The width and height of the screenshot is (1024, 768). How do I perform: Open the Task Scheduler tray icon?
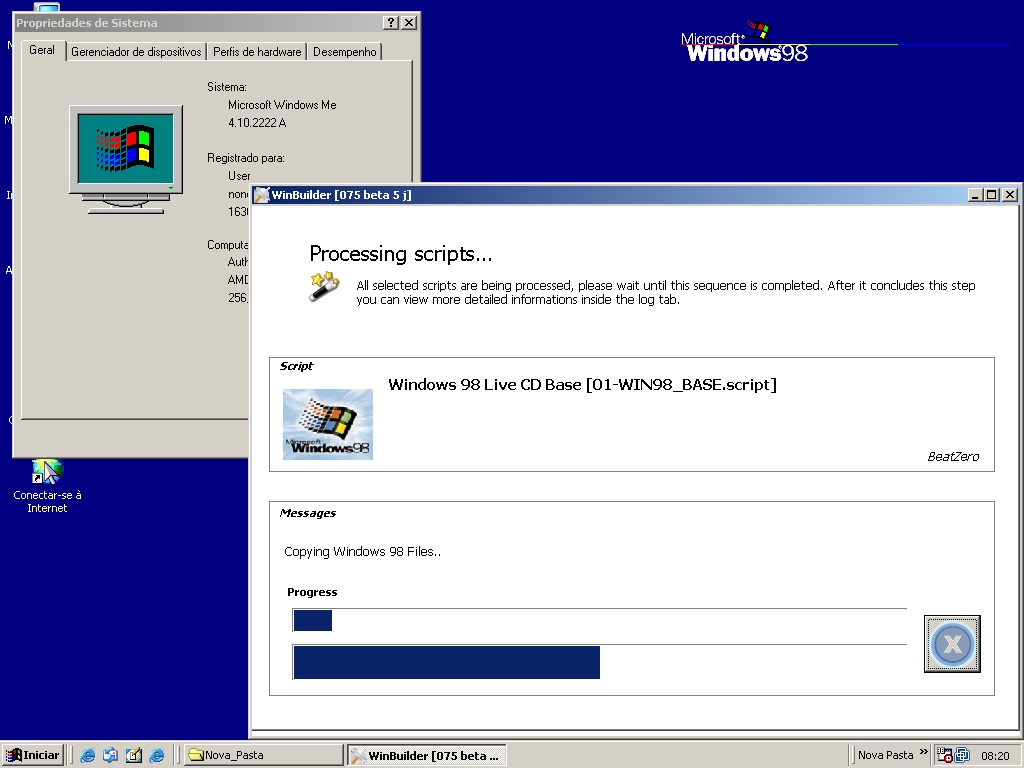[944, 755]
